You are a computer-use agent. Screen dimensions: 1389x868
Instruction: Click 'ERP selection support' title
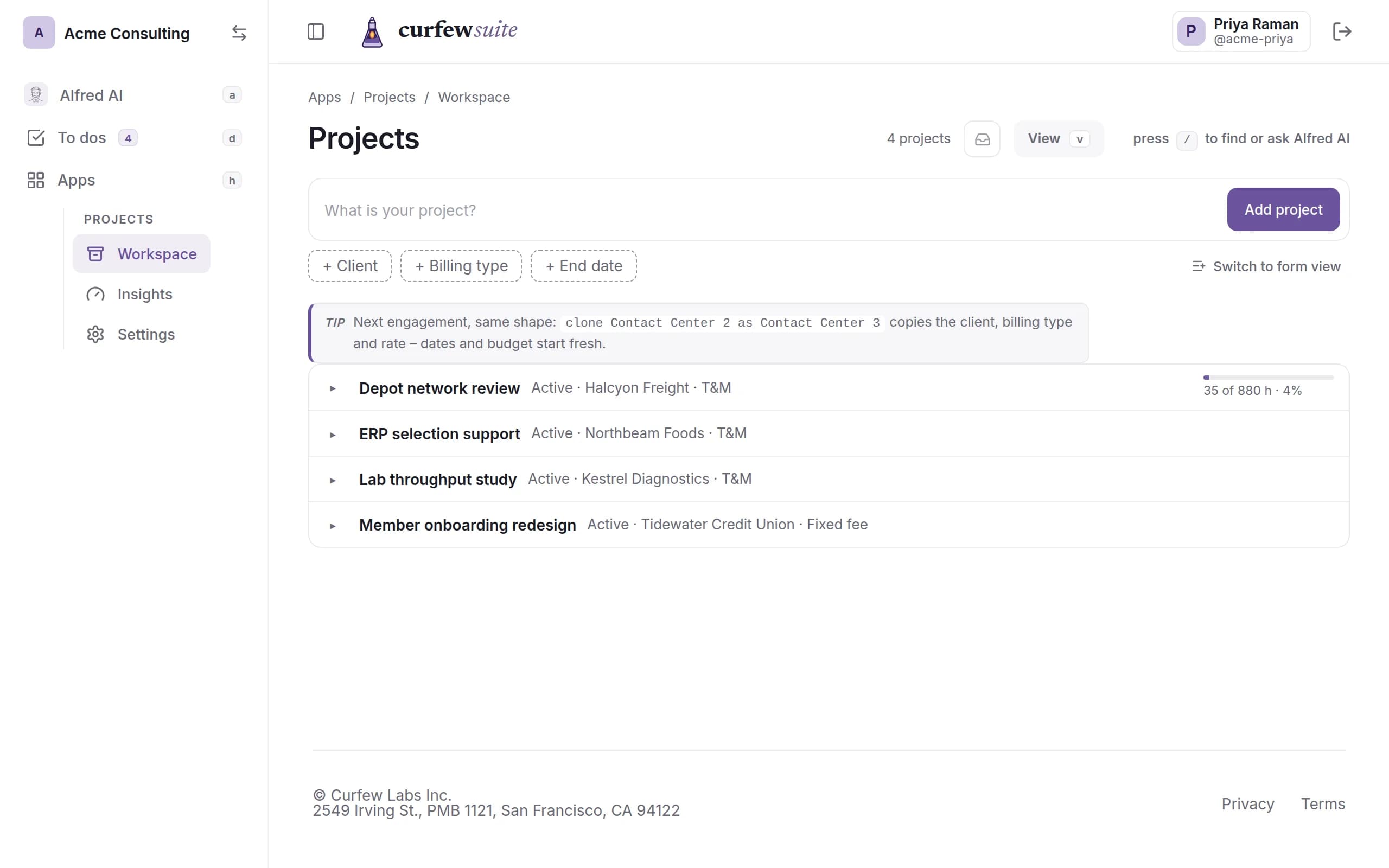439,434
